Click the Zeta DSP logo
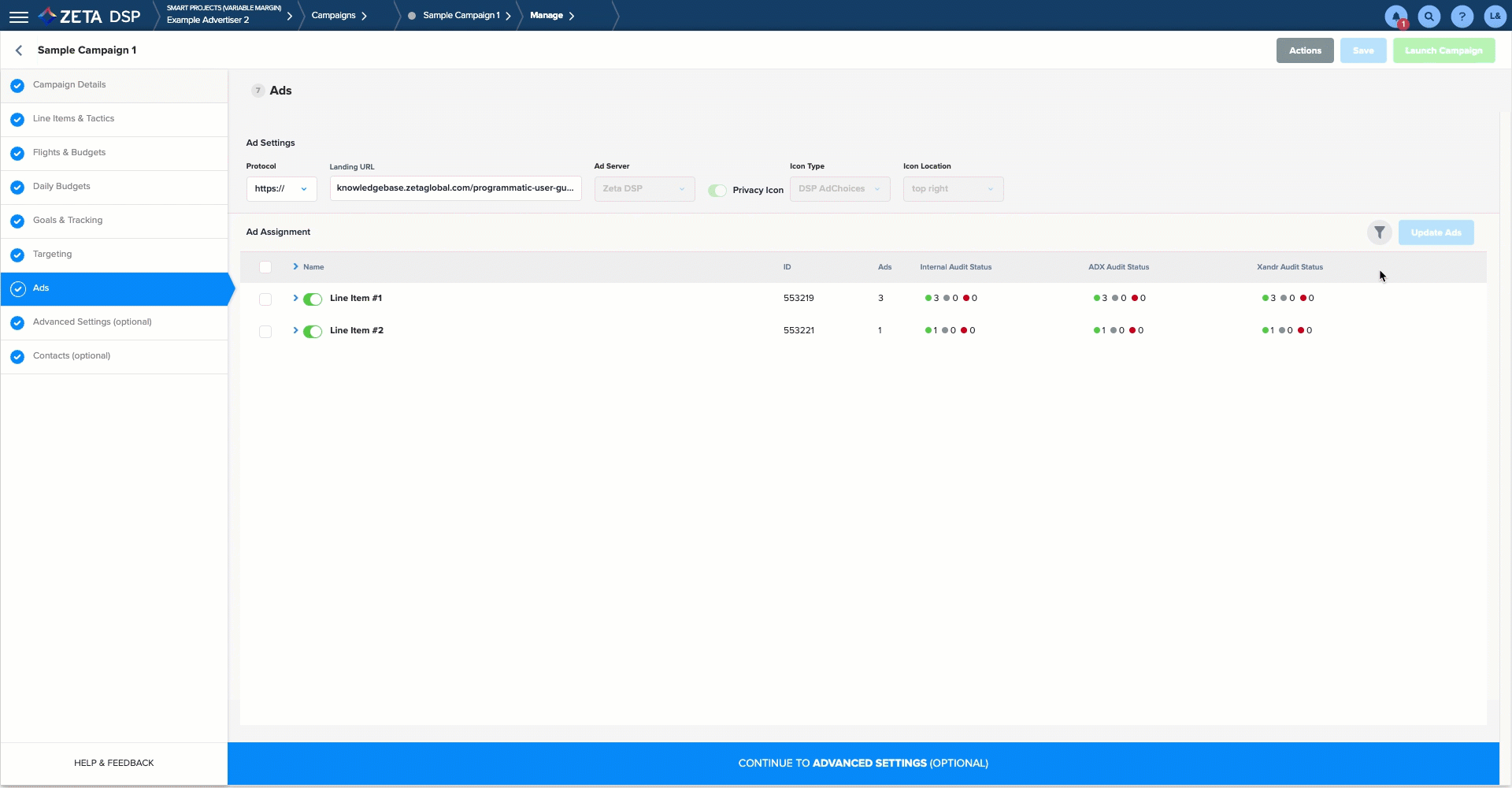The image size is (1512, 788). tap(90, 17)
